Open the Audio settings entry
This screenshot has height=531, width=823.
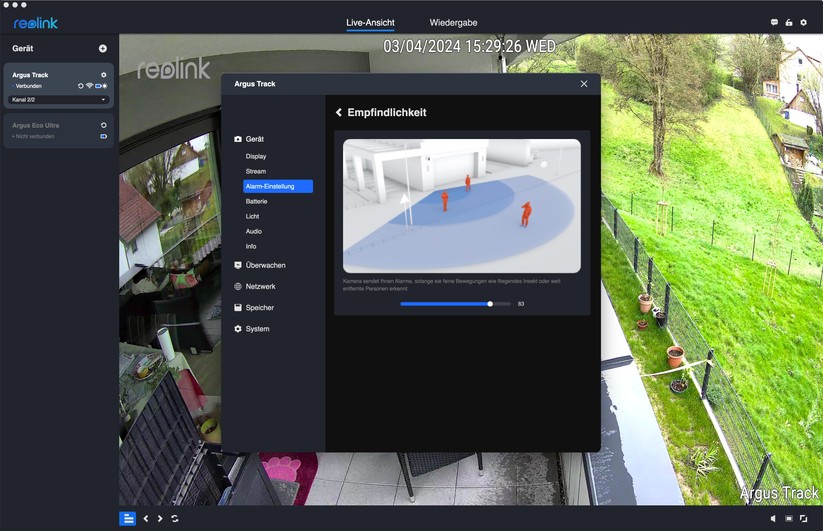(254, 231)
